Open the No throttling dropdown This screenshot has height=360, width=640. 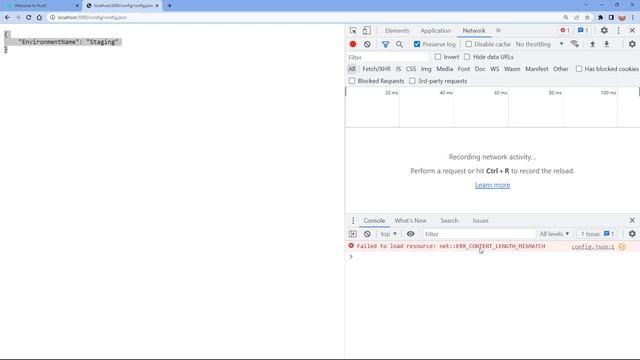[539, 44]
